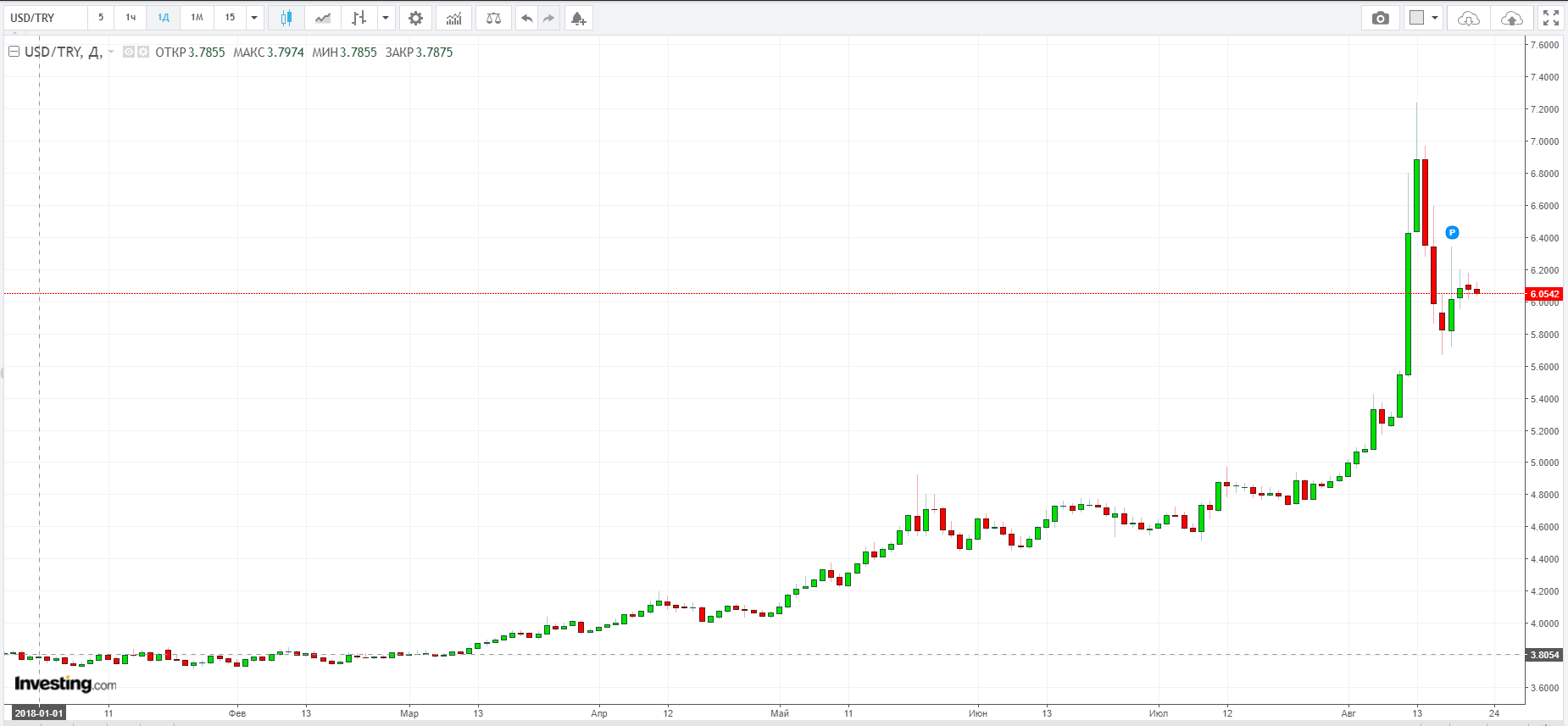Click the Мар label on time axis

[x=409, y=713]
